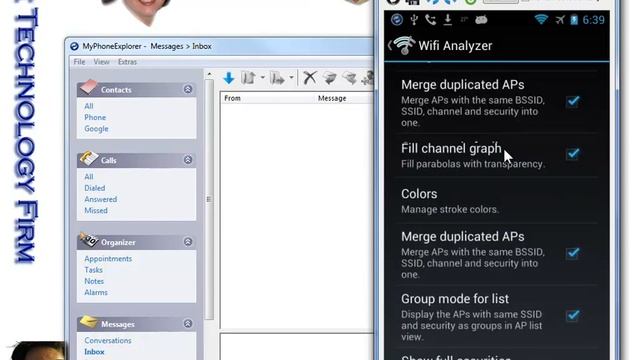The height and width of the screenshot is (360, 640).
Task: Click the sidebar vertical scrollbar up arrow
Action: [209, 74]
